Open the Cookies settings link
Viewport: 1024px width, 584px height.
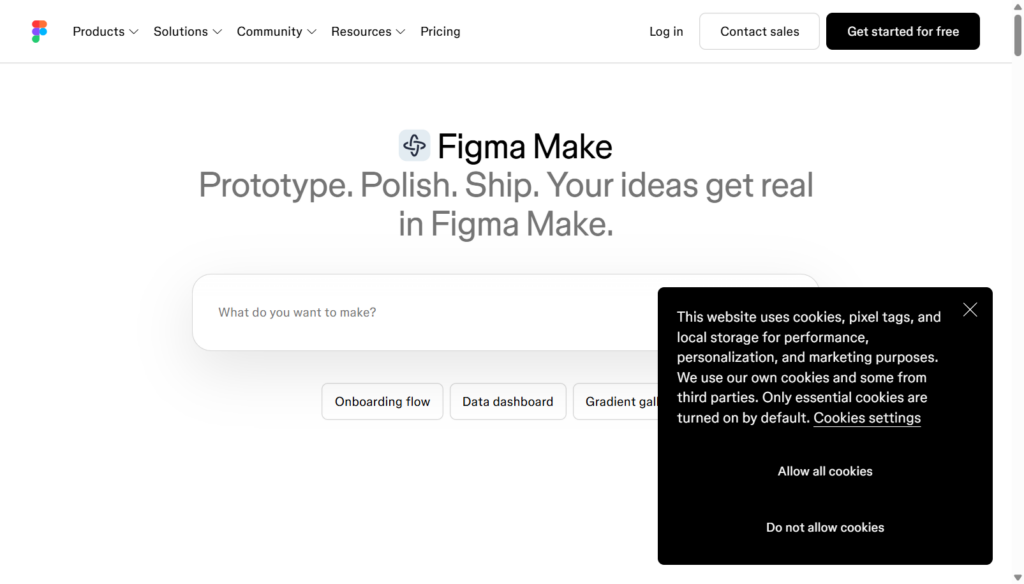tap(867, 418)
